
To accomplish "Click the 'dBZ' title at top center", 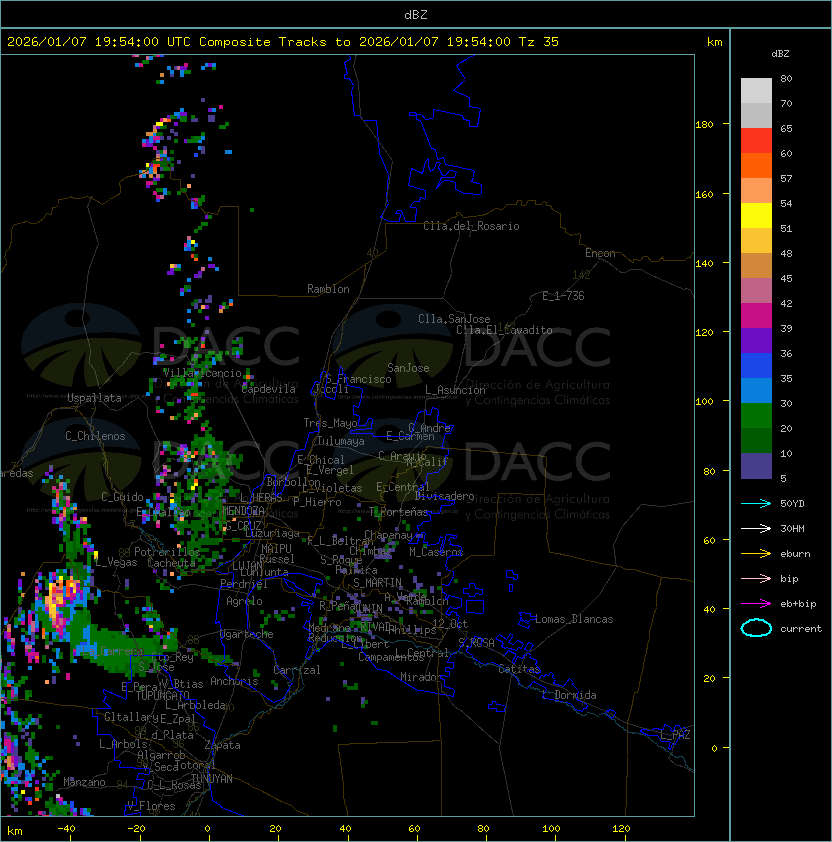I will [x=416, y=15].
